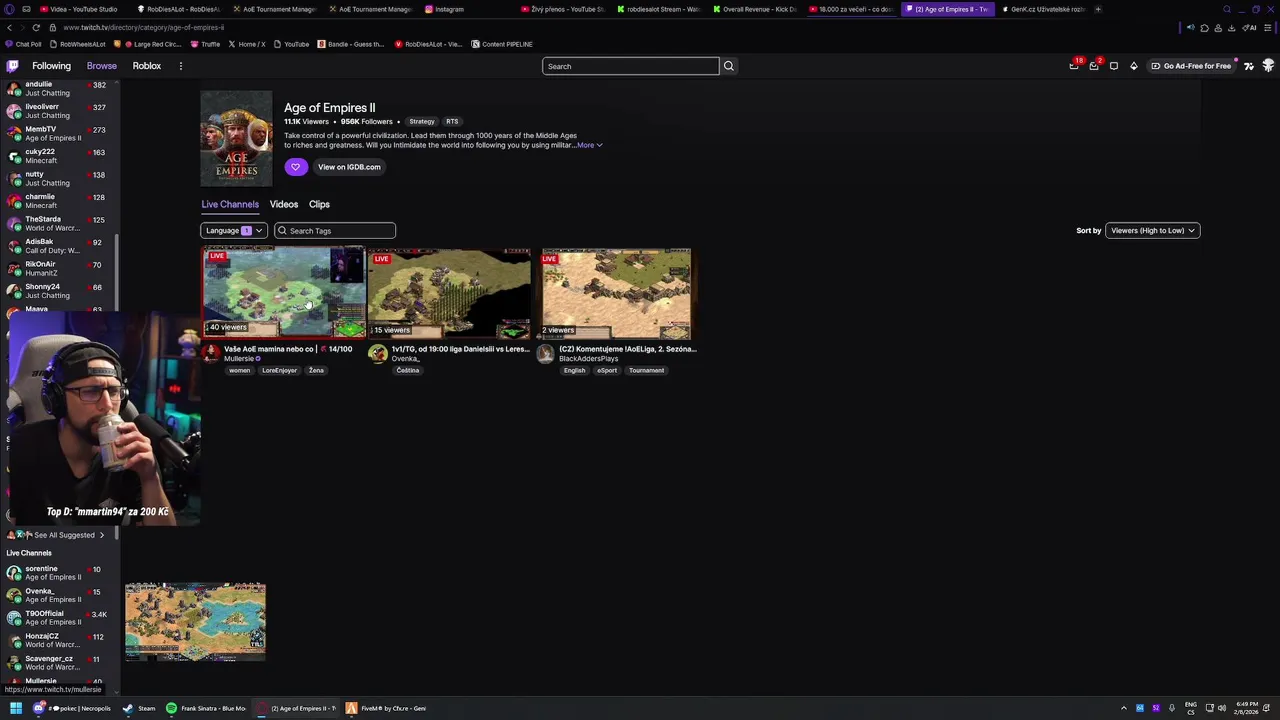Reload page with the browser refresh icon

click(x=36, y=28)
